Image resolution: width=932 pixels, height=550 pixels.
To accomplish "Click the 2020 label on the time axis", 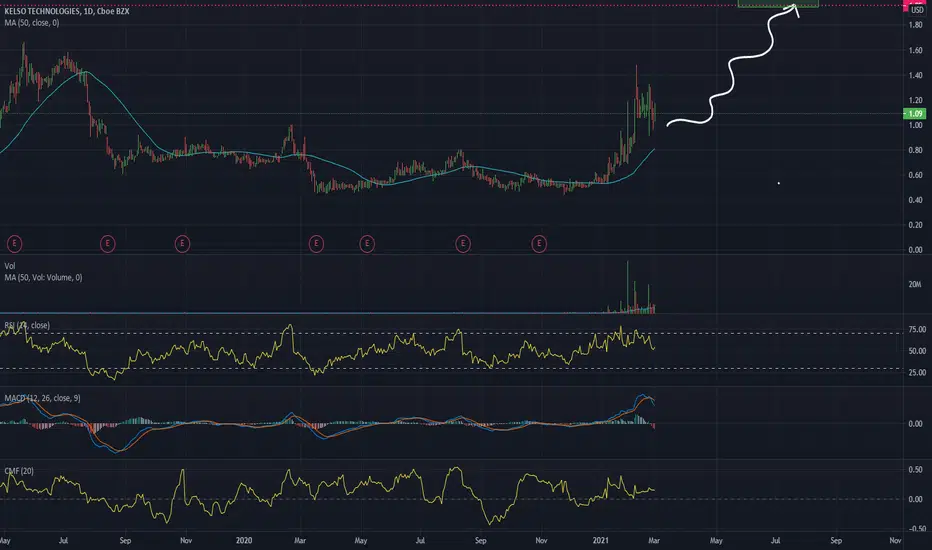I will coord(244,540).
